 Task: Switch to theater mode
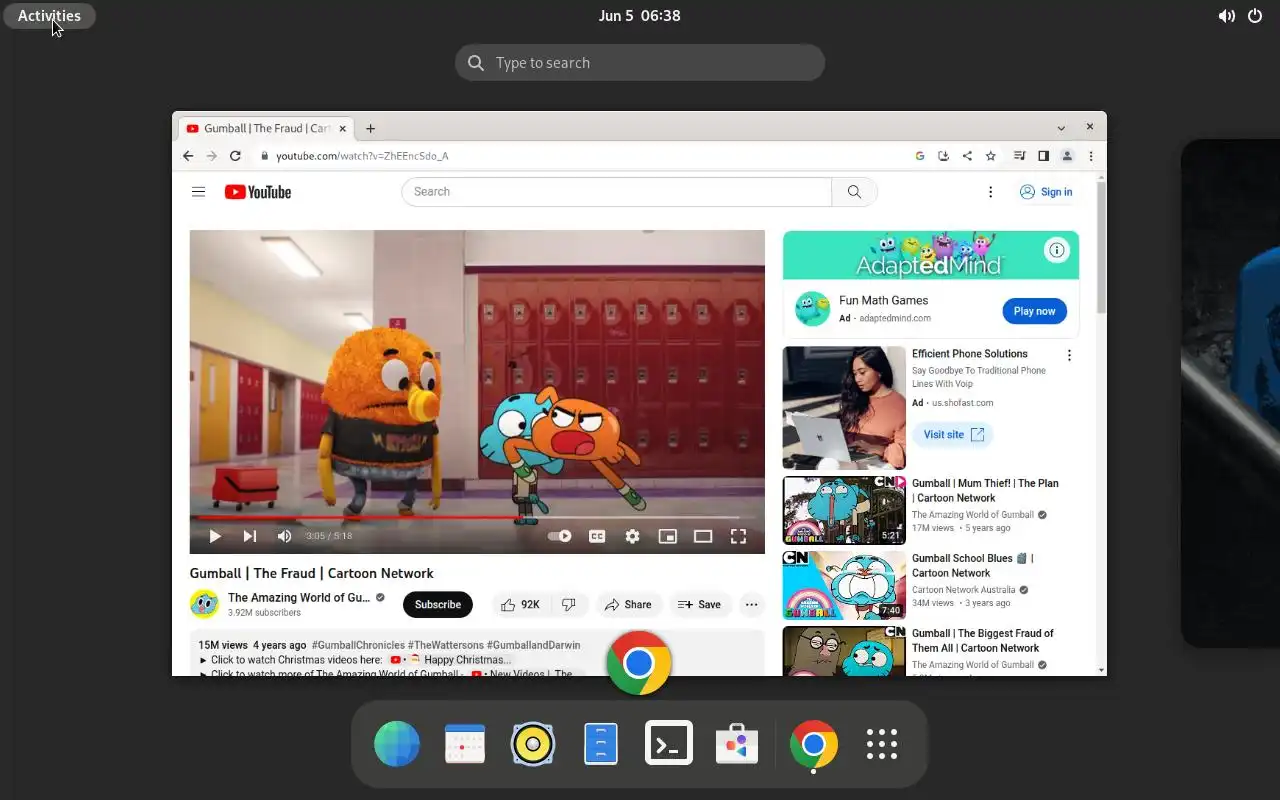tap(703, 536)
